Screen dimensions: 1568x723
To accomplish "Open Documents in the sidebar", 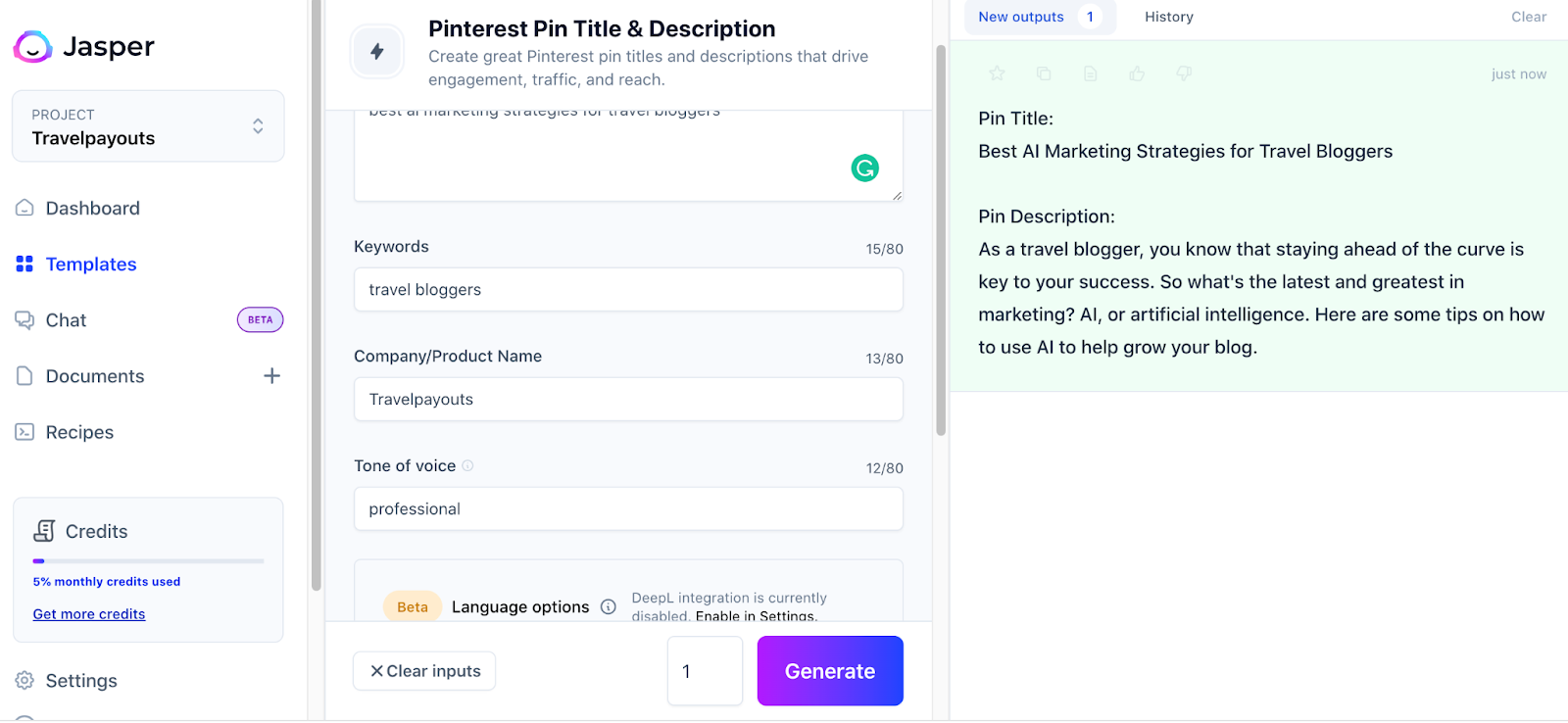I will click(x=95, y=375).
